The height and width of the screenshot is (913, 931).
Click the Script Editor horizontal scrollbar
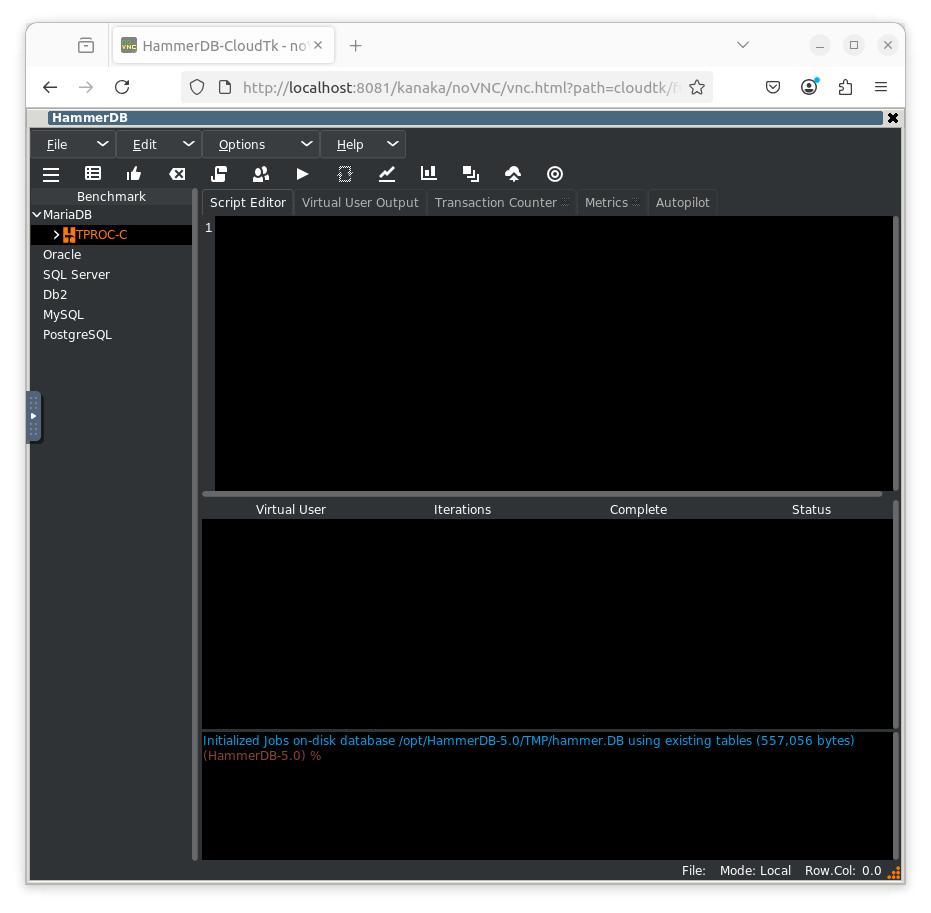coord(542,494)
